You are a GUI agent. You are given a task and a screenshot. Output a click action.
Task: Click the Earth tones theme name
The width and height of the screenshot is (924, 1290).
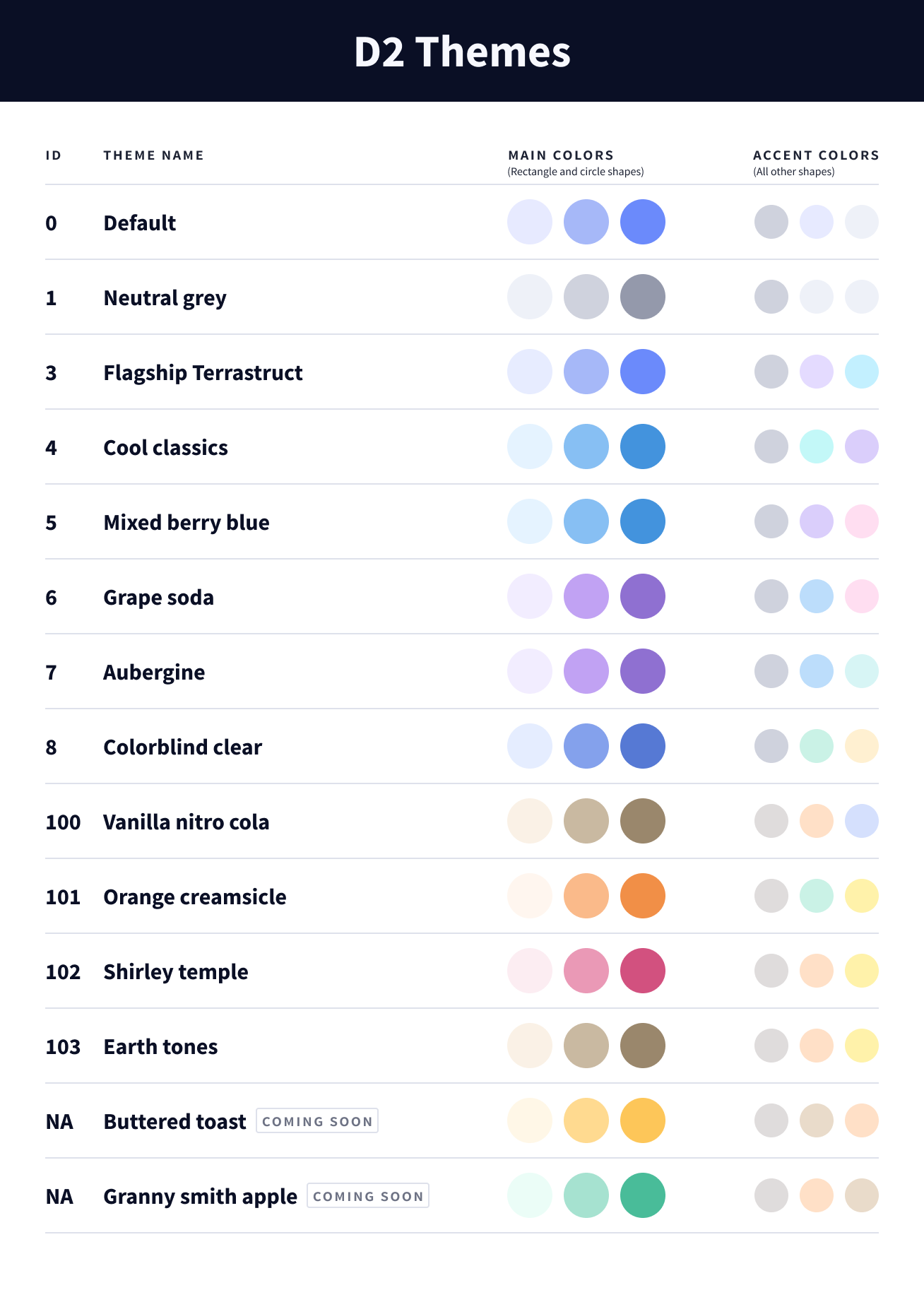(x=160, y=1047)
